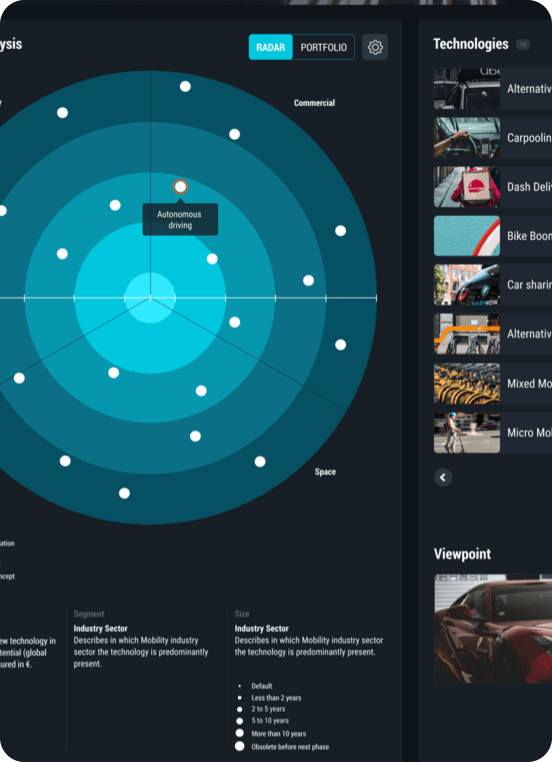The image size is (552, 762).
Task: Open the Alternative thumbnail showing Uber car
Action: [x=466, y=88]
